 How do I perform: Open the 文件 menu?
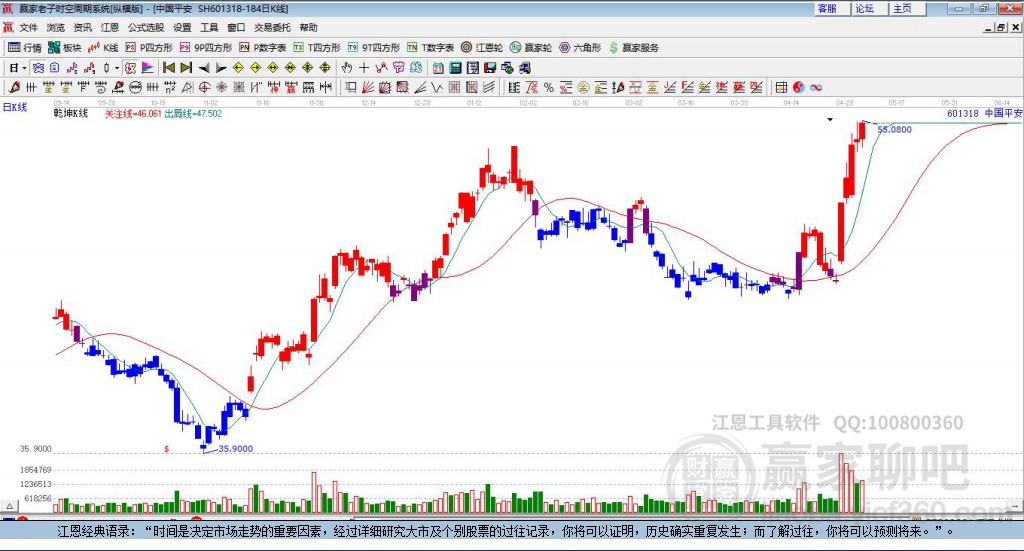tap(28, 27)
